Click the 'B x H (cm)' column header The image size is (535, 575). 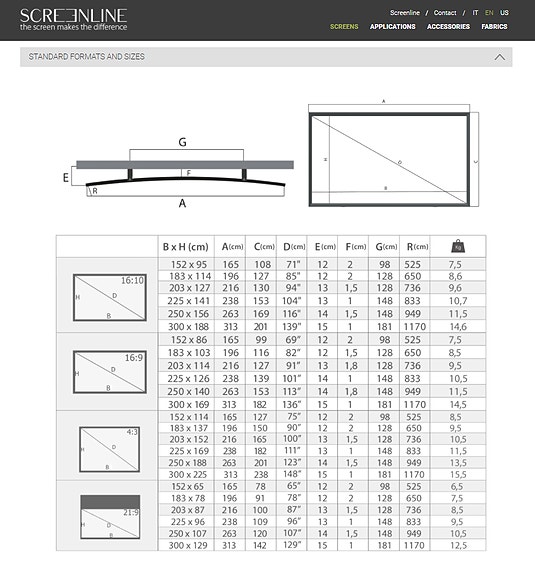pyautogui.click(x=186, y=247)
